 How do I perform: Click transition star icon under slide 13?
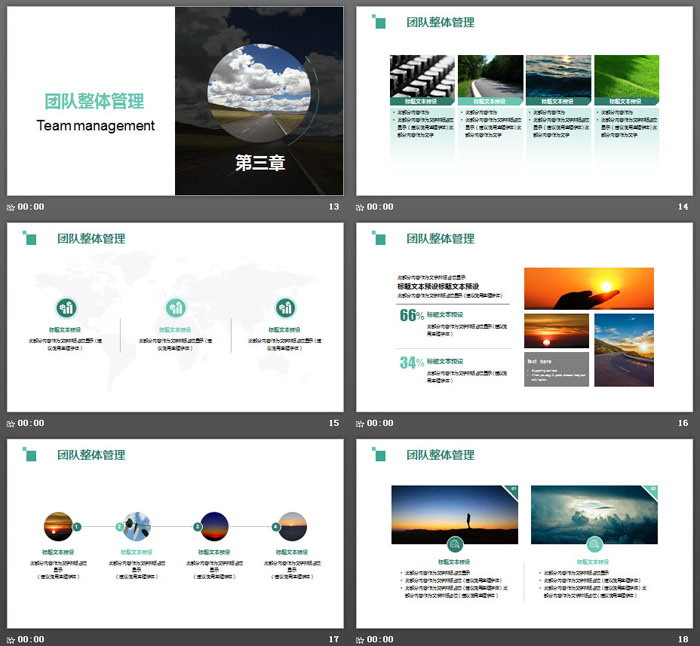(x=11, y=207)
